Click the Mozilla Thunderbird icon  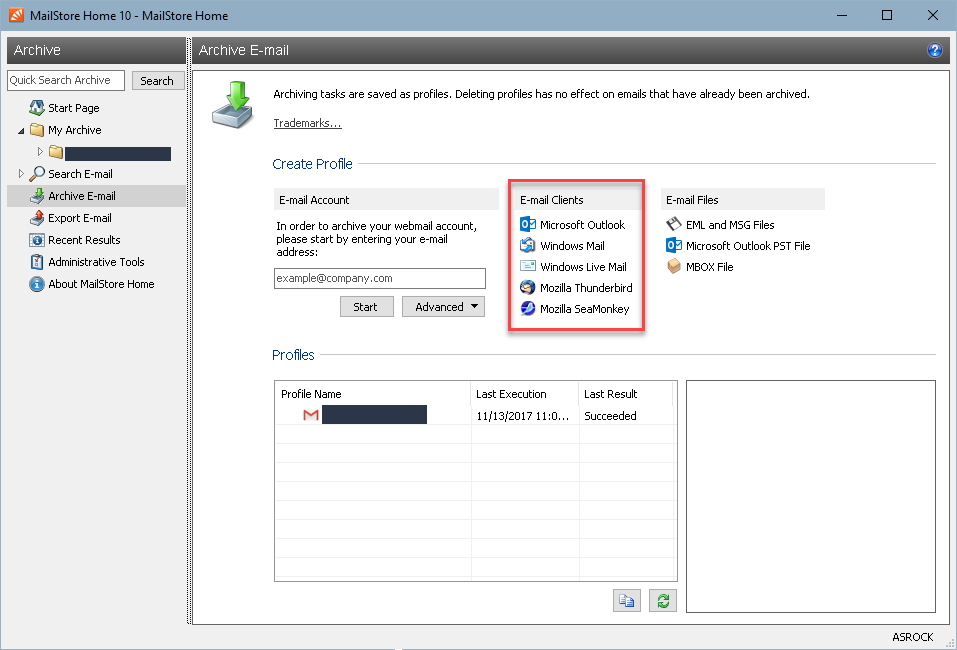pos(528,287)
